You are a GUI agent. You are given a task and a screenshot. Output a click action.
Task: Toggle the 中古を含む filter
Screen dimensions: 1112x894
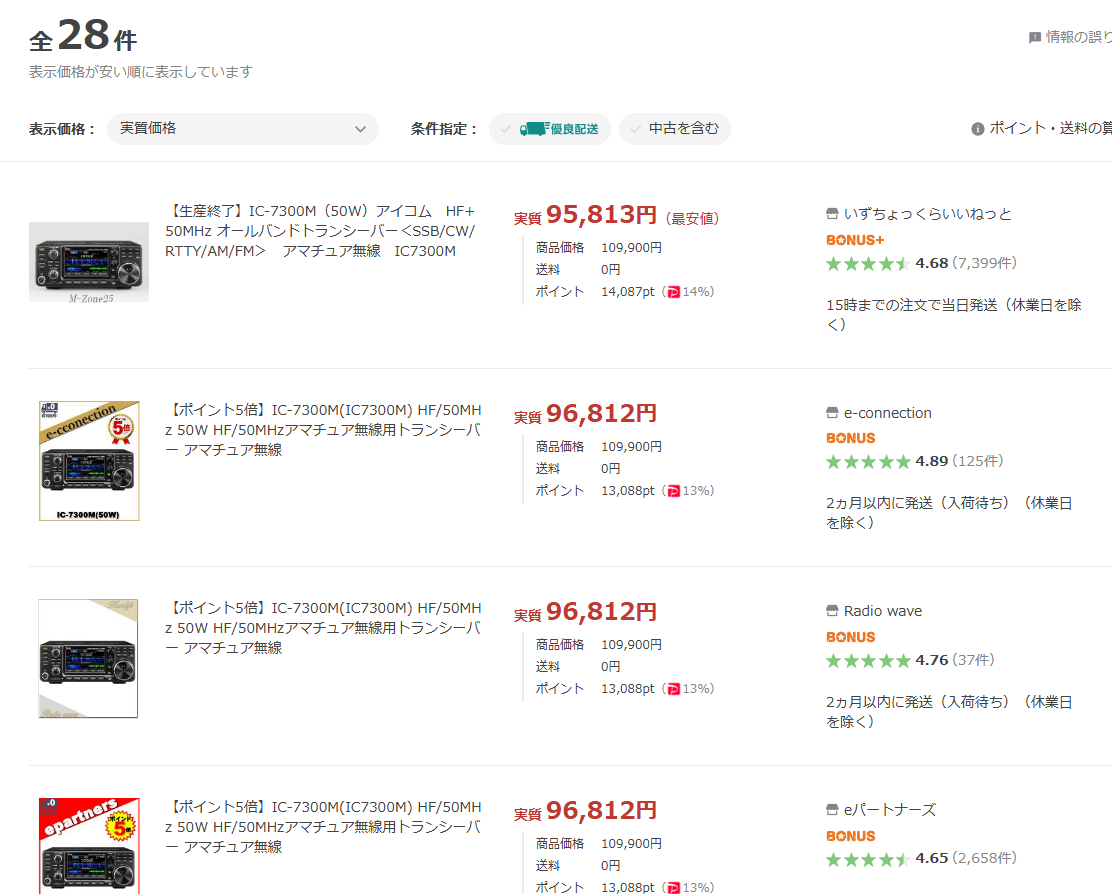tap(675, 129)
